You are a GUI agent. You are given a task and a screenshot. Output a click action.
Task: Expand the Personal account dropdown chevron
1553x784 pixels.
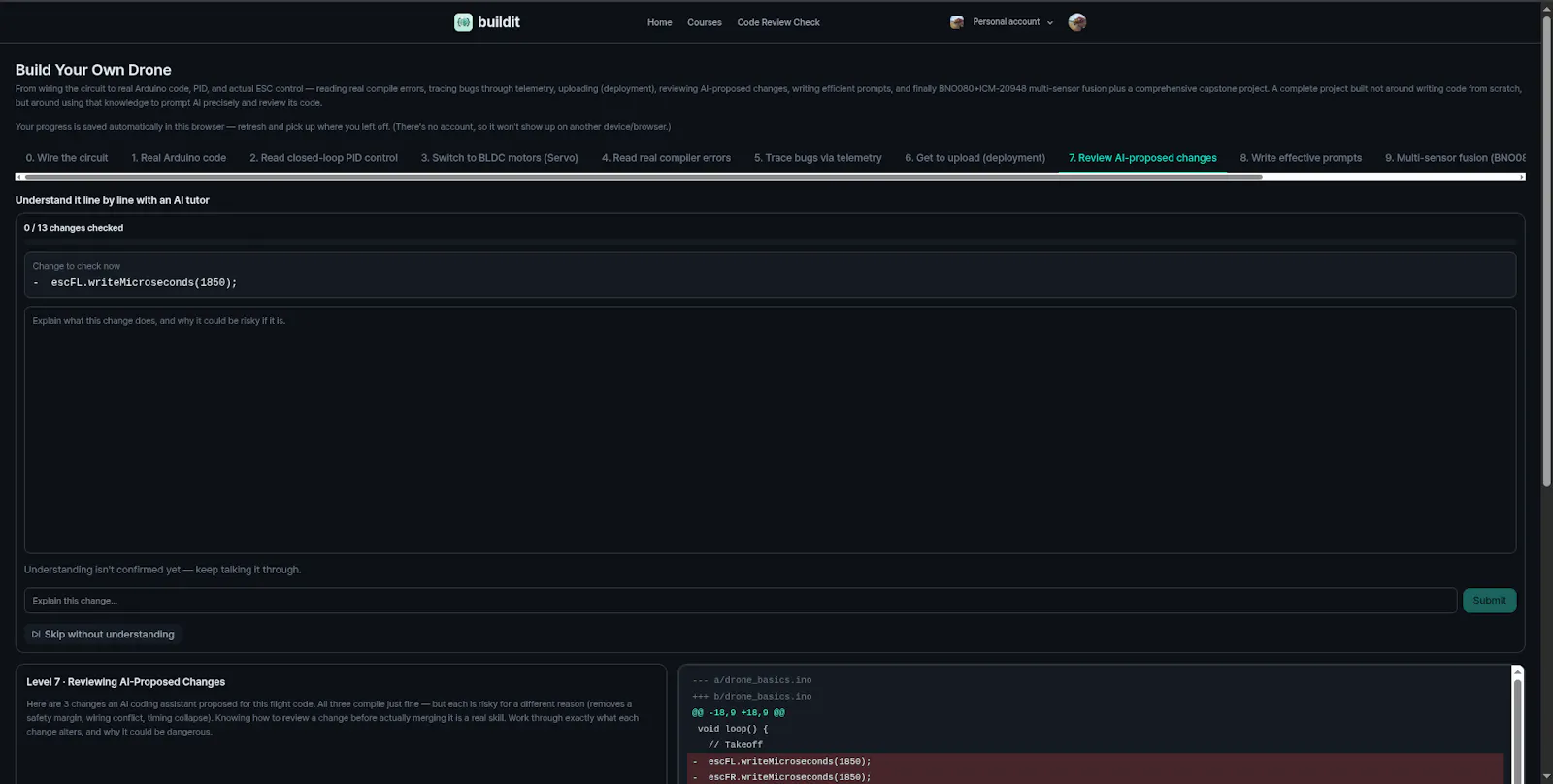(x=1050, y=22)
